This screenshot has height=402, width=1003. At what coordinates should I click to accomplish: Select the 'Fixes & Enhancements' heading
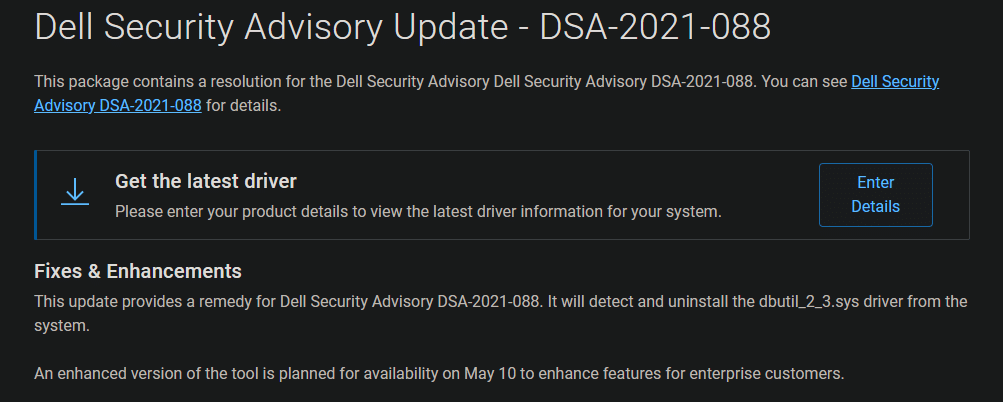click(x=138, y=271)
